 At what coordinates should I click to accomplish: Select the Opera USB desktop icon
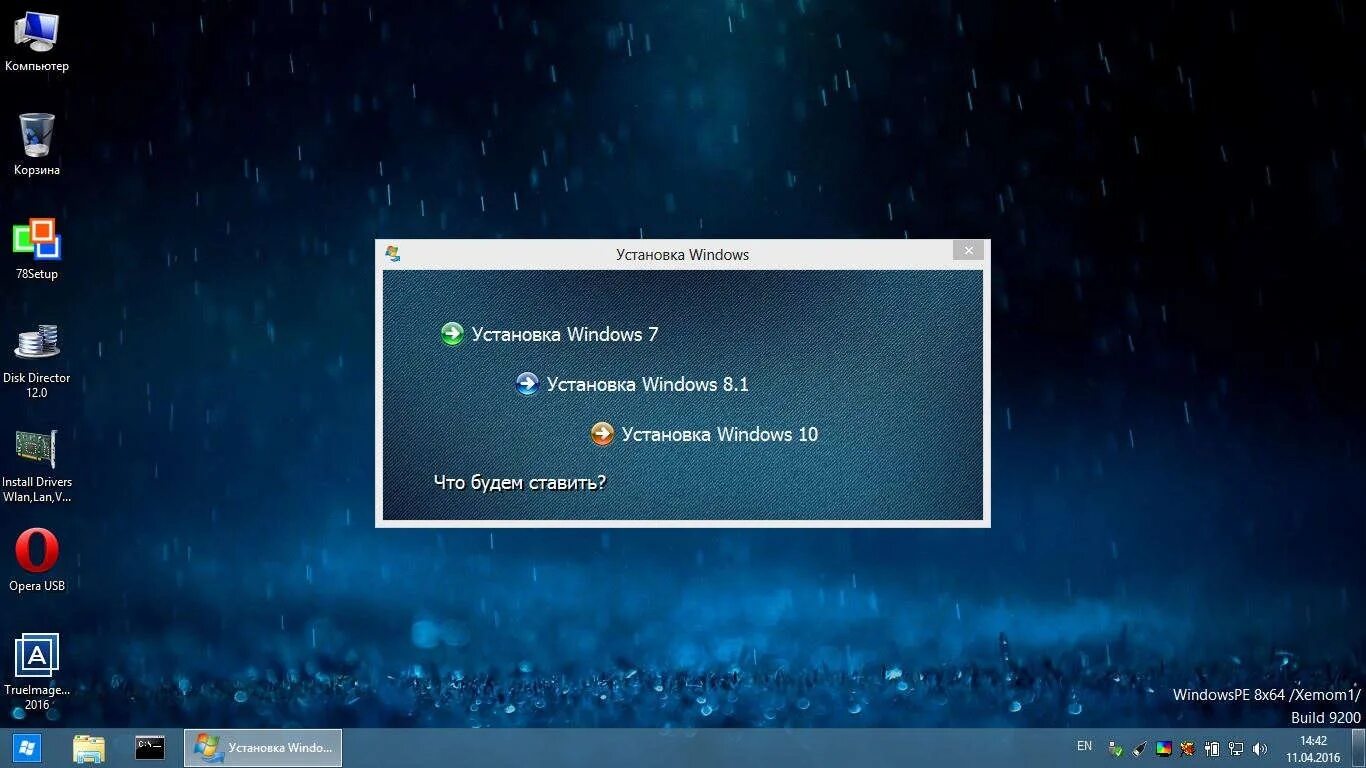pyautogui.click(x=37, y=560)
